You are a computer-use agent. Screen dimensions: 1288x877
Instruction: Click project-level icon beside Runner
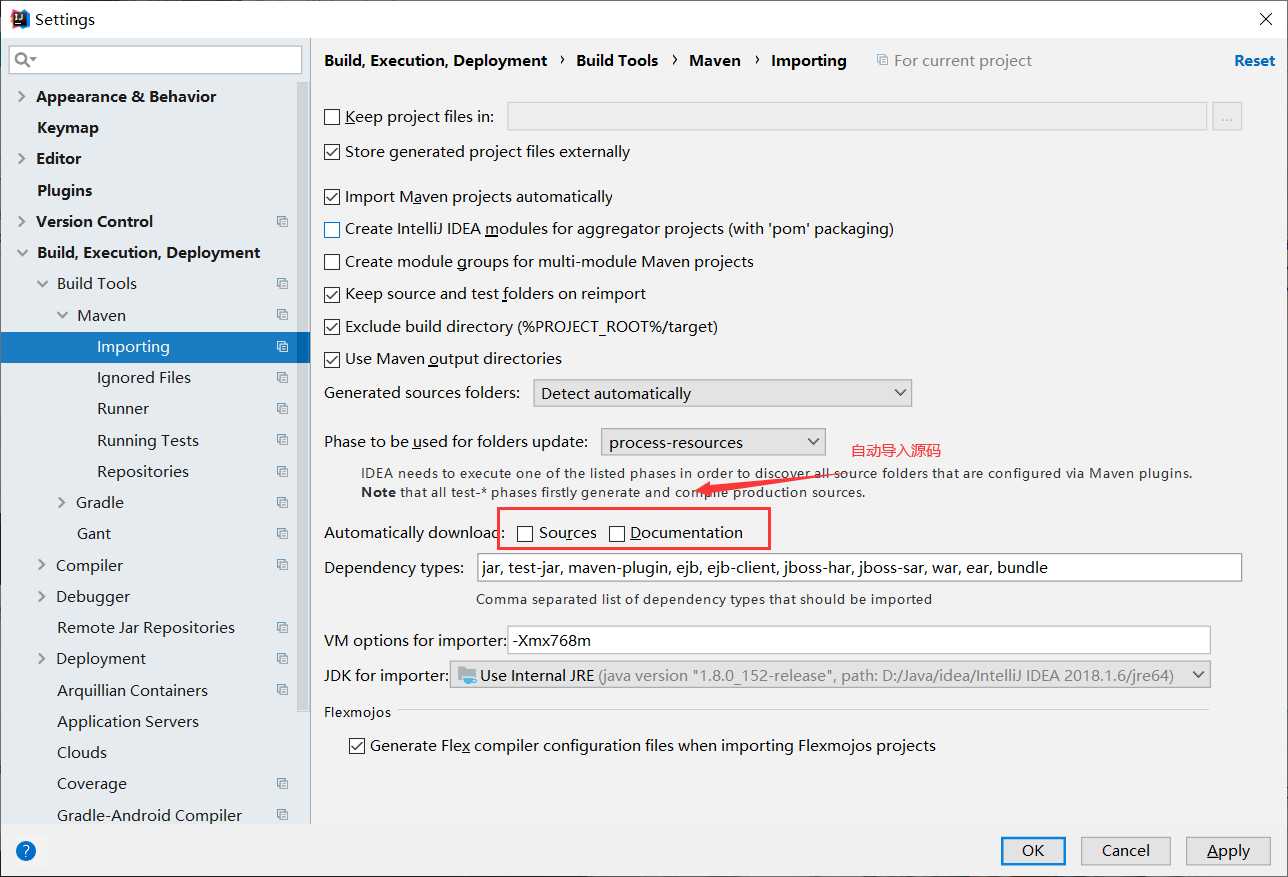pos(282,408)
